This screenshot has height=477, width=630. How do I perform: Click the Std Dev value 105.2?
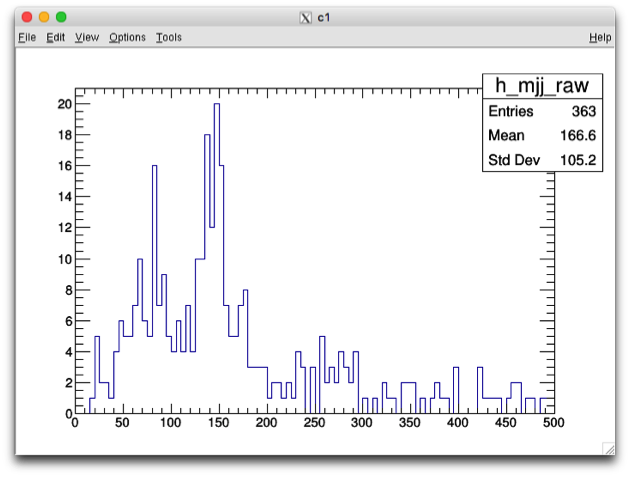tap(576, 160)
